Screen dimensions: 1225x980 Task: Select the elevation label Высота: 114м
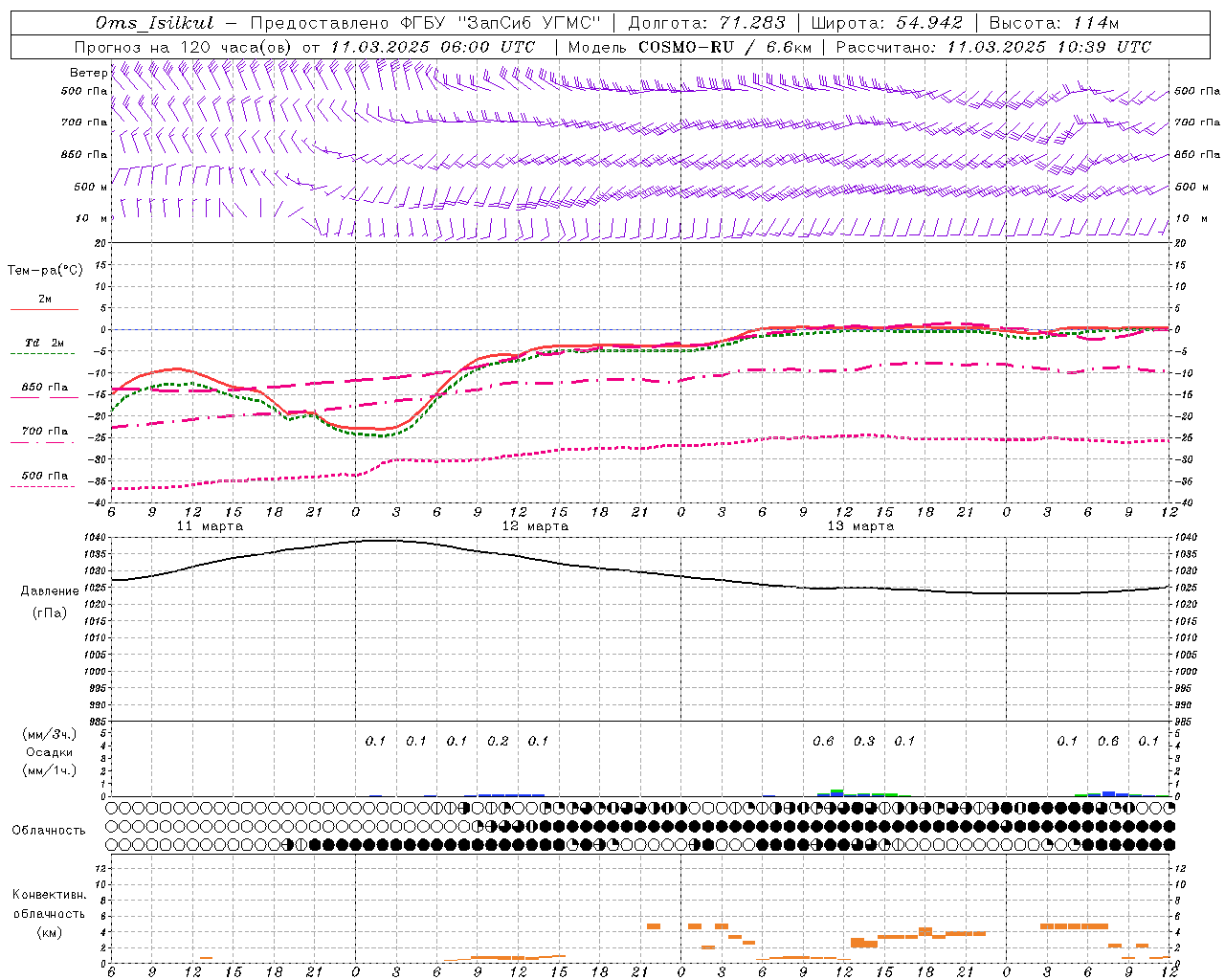click(x=1054, y=23)
